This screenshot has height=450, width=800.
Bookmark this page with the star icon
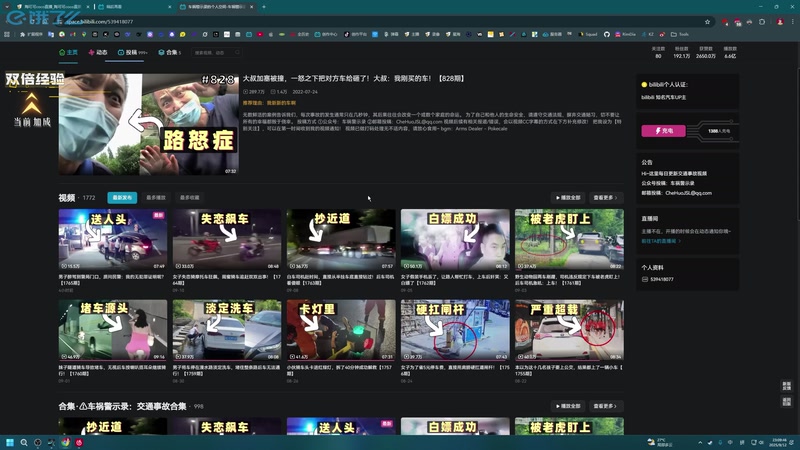pos(707,22)
